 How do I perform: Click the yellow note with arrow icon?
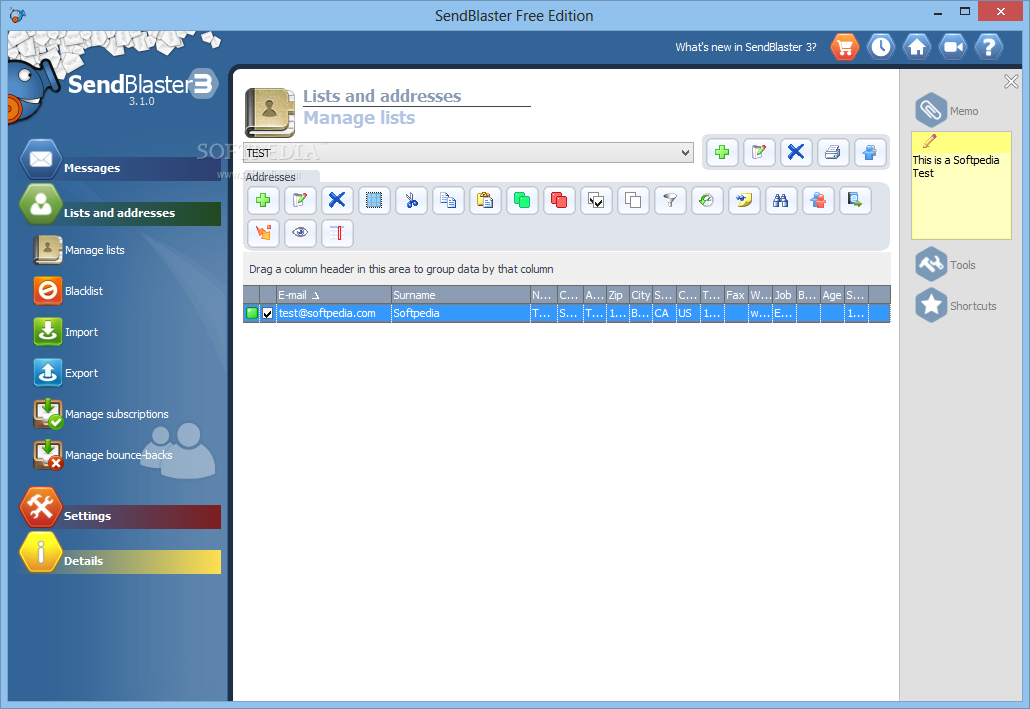[744, 200]
